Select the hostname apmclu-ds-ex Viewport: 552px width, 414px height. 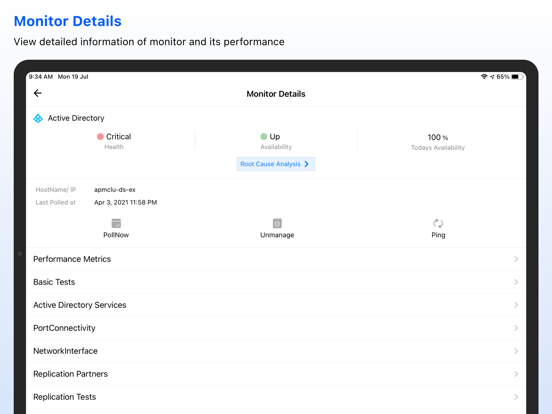tap(115, 190)
